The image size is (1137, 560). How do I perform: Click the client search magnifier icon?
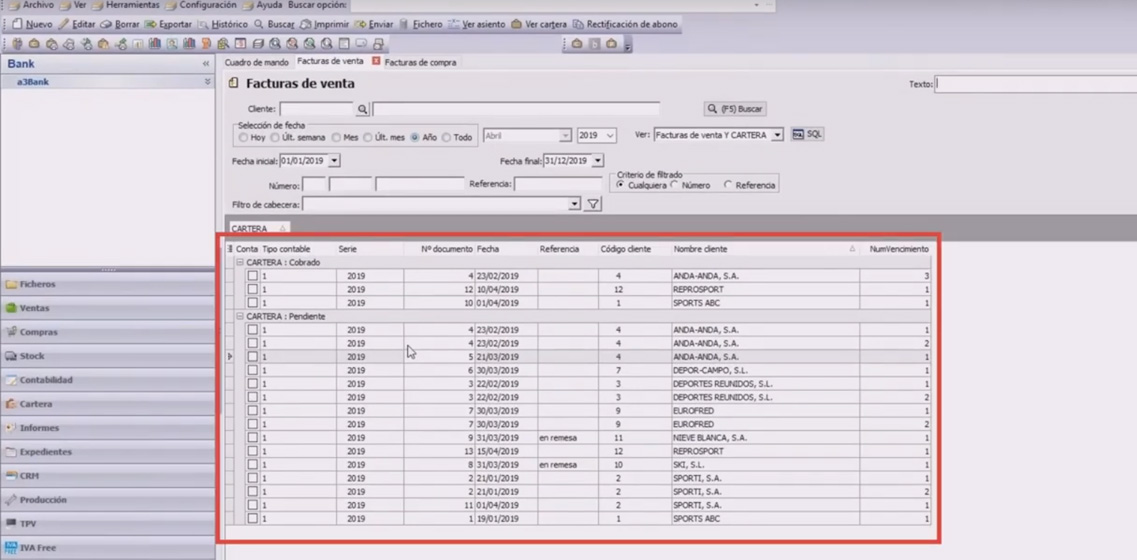[362, 109]
